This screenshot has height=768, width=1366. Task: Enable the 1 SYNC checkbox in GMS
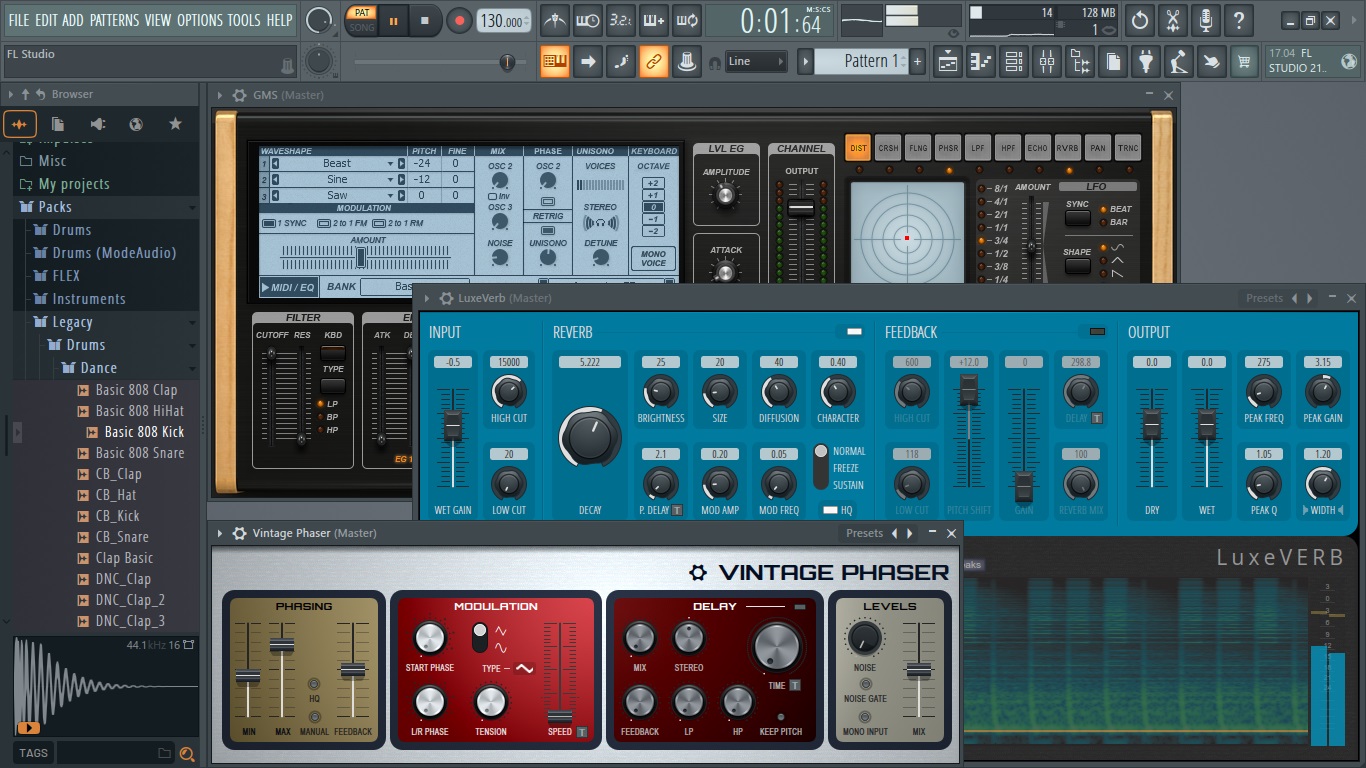coord(268,223)
